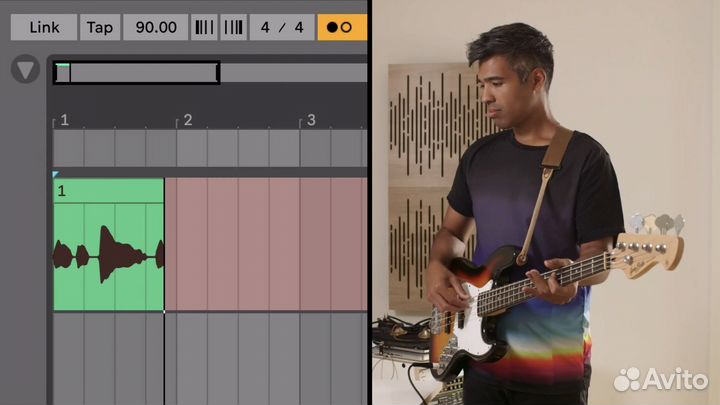The height and width of the screenshot is (405, 720).
Task: Click the tempo nudge up icon
Action: pos(233,27)
